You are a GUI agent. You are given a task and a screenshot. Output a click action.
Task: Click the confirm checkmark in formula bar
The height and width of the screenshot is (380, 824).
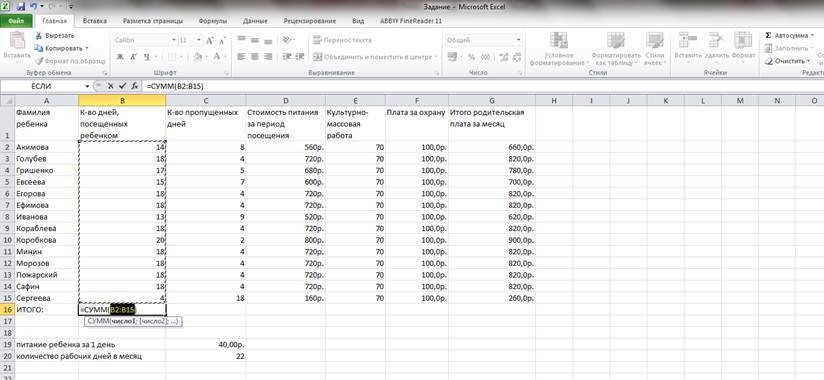pos(122,86)
